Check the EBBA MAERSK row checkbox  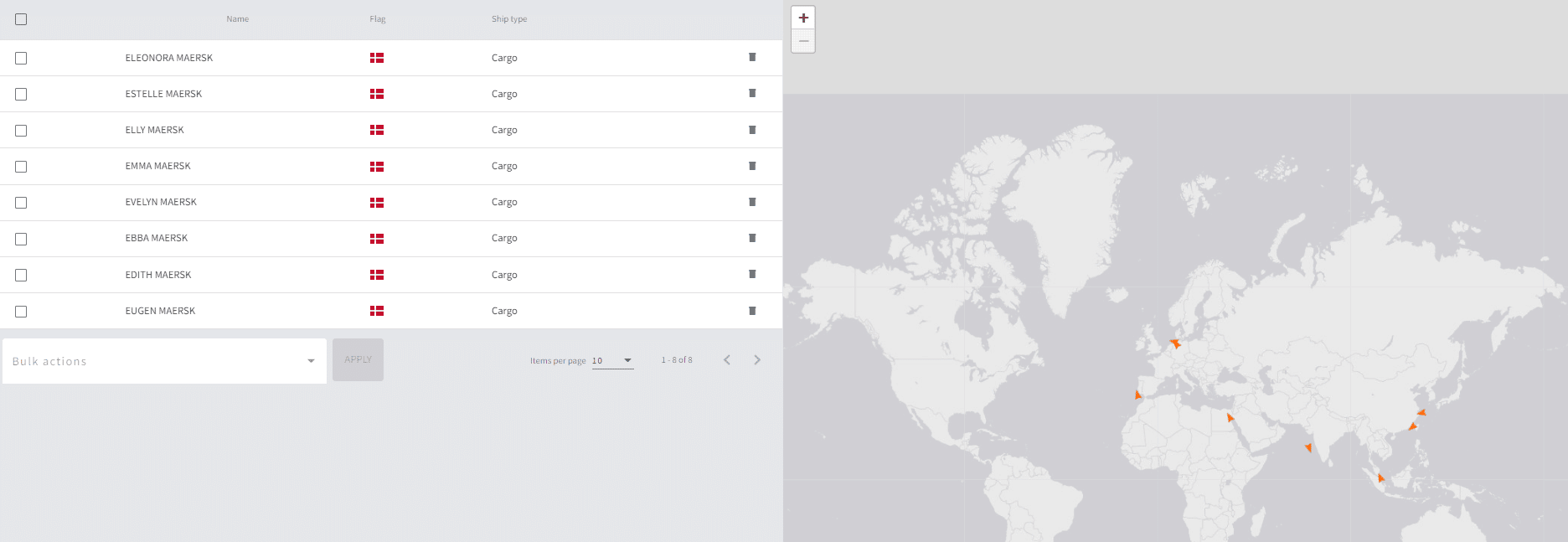click(21, 239)
